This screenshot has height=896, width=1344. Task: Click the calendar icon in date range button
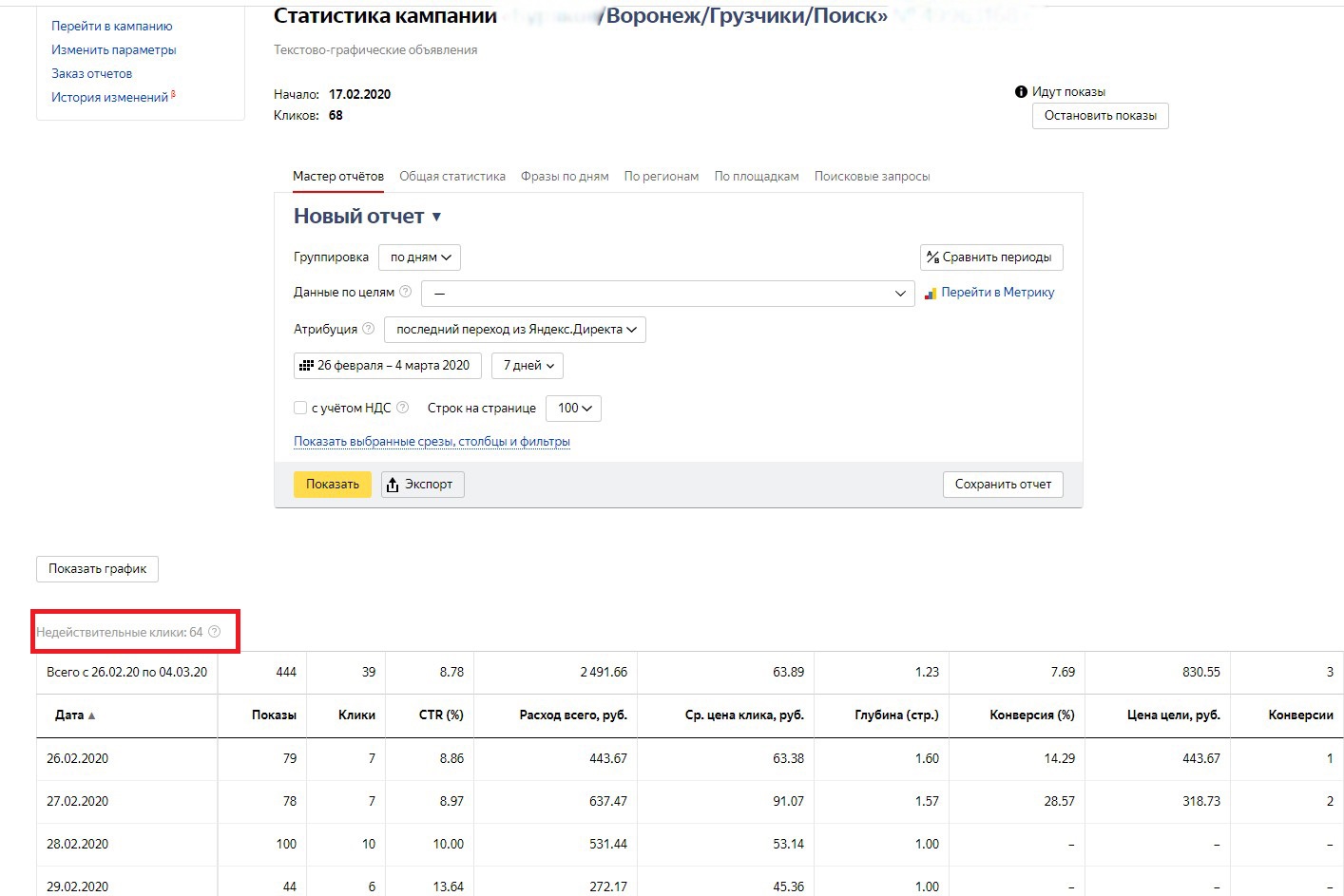tap(306, 365)
